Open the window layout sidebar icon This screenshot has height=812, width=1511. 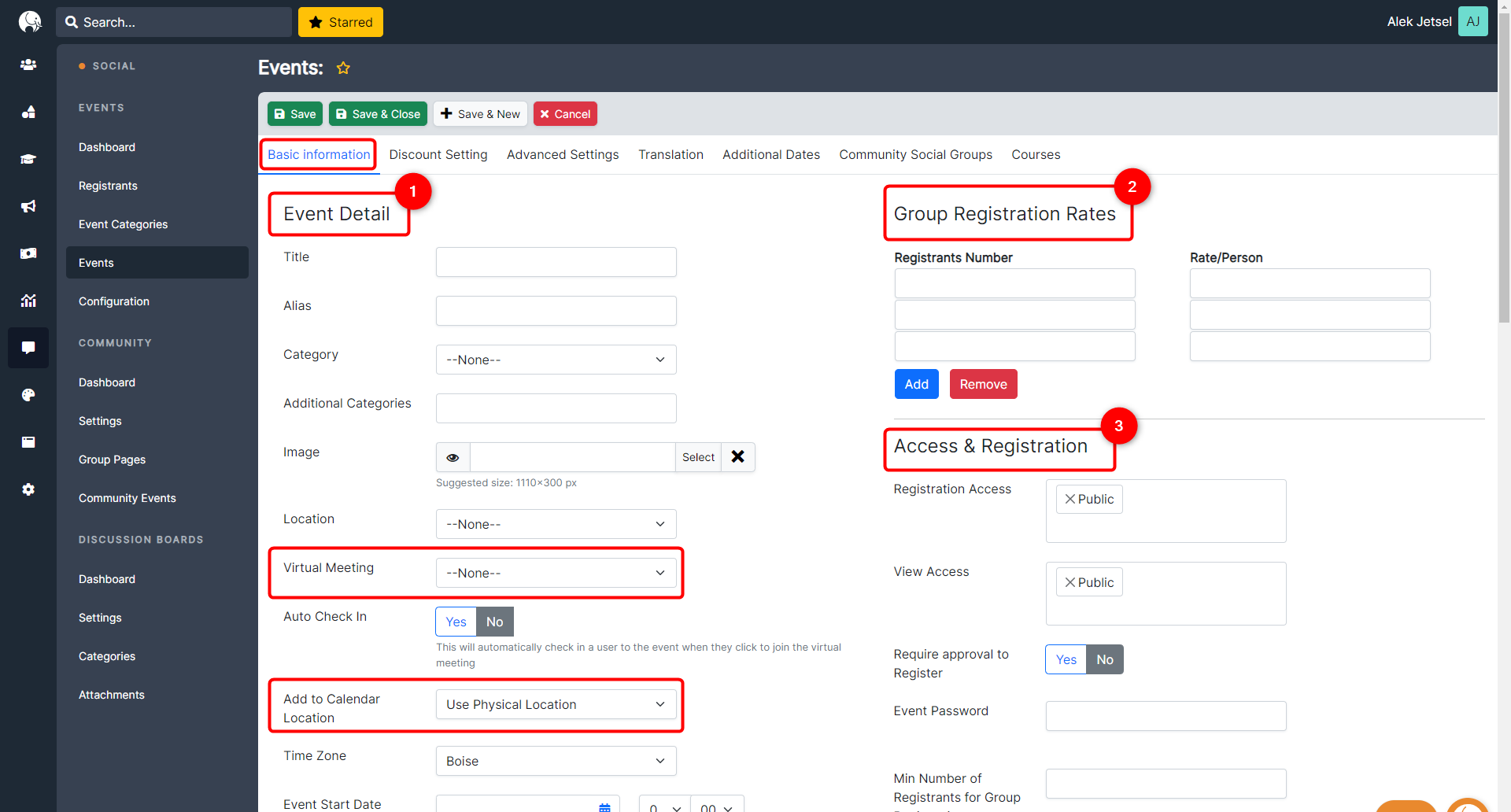click(x=28, y=442)
